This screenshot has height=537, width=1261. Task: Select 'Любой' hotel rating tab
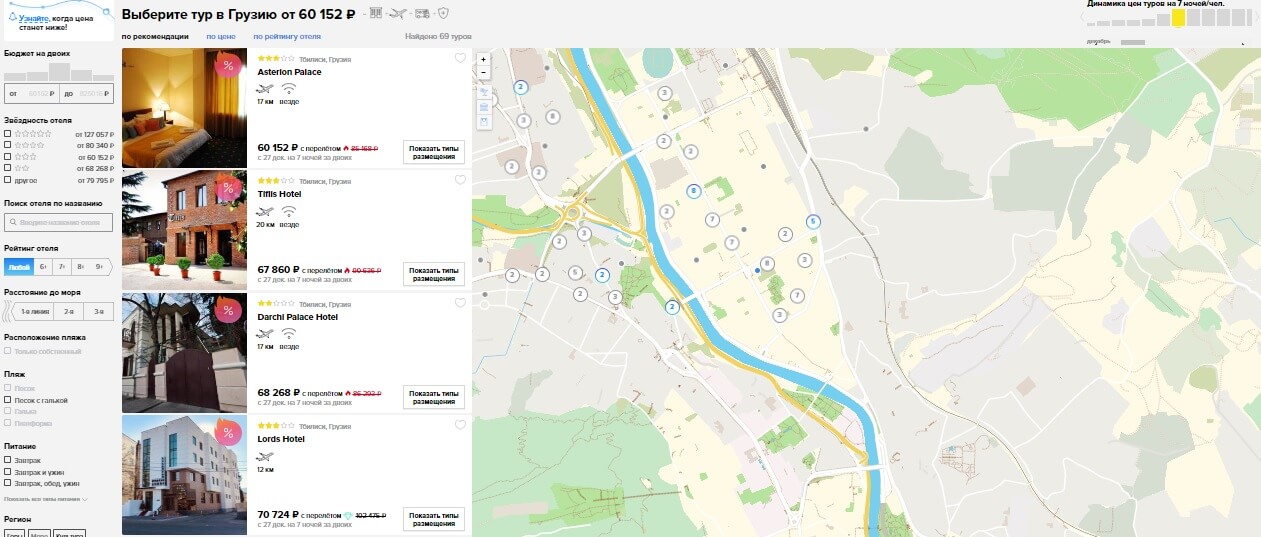(x=19, y=267)
